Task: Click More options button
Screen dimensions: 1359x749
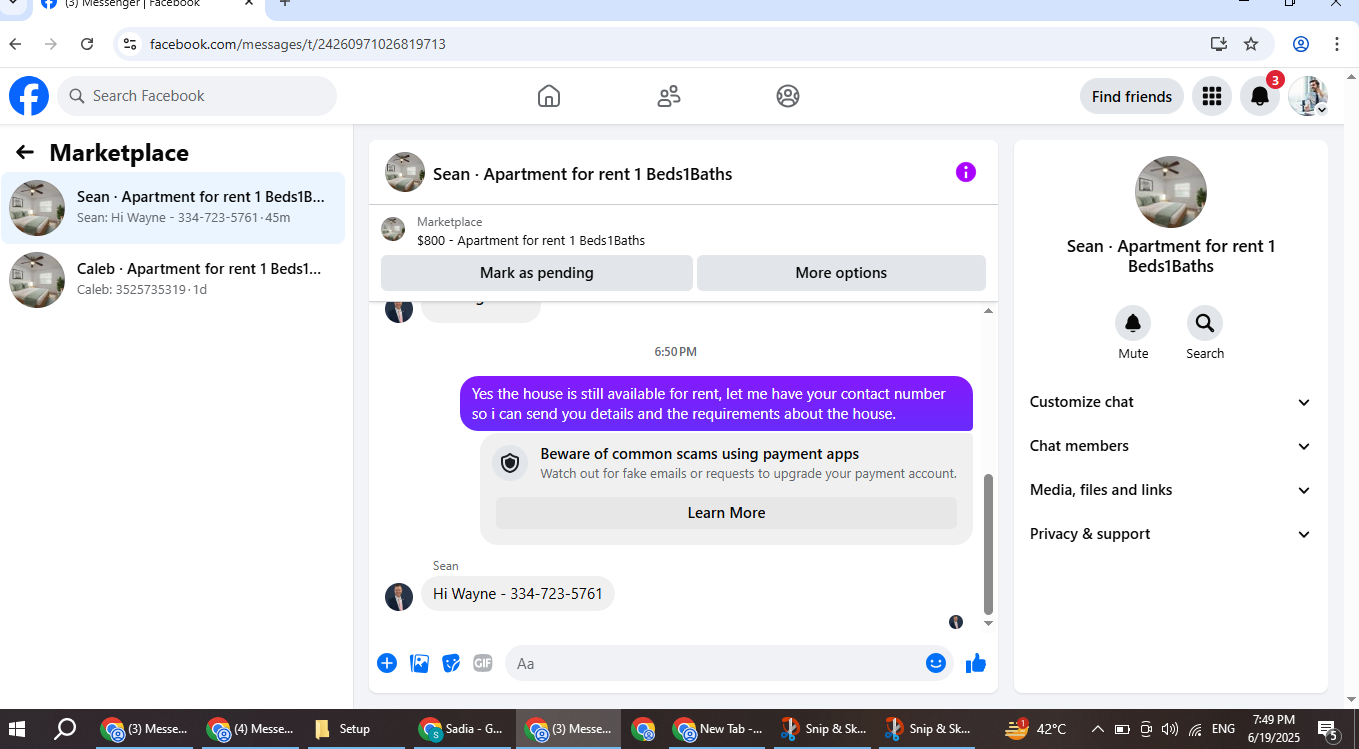Action: point(841,273)
